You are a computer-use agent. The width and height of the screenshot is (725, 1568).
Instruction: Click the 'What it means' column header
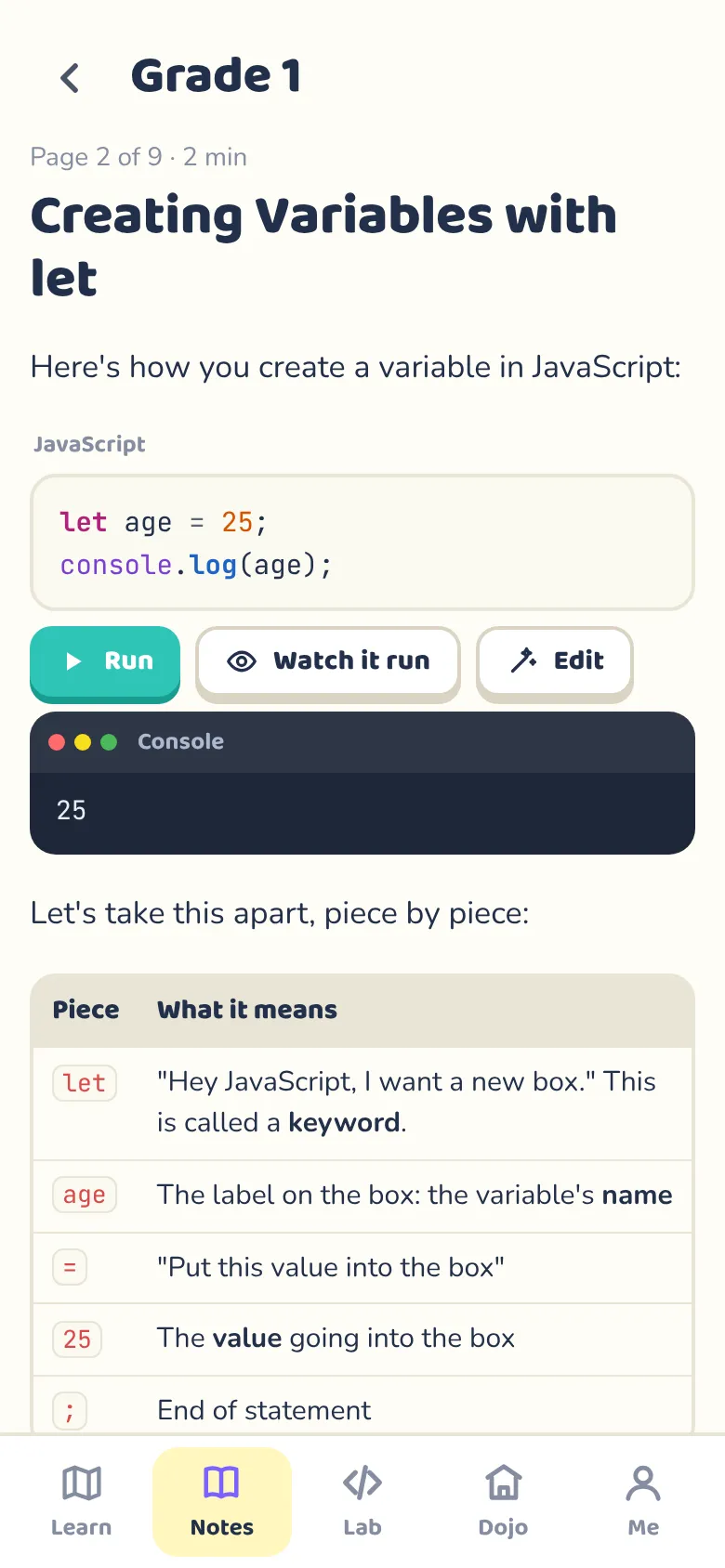pos(247,1010)
